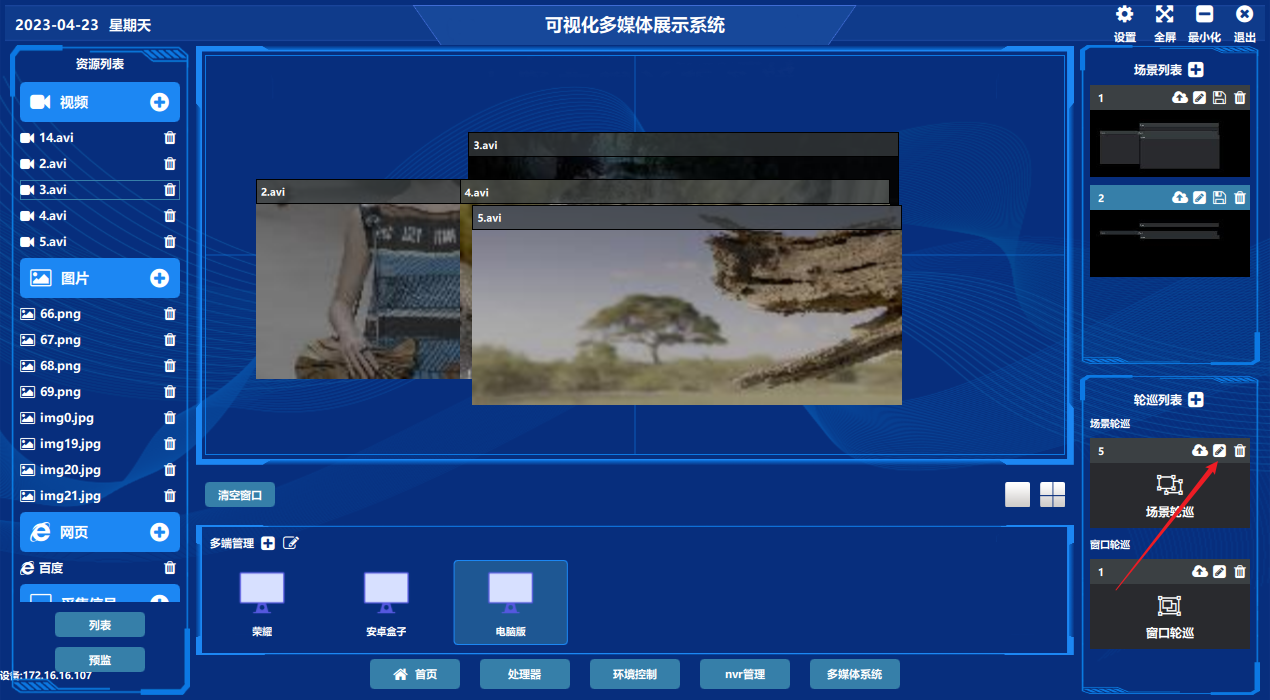Delete 场景轮巡 item 5 with trash icon
This screenshot has height=700, width=1270.
click(x=1240, y=451)
